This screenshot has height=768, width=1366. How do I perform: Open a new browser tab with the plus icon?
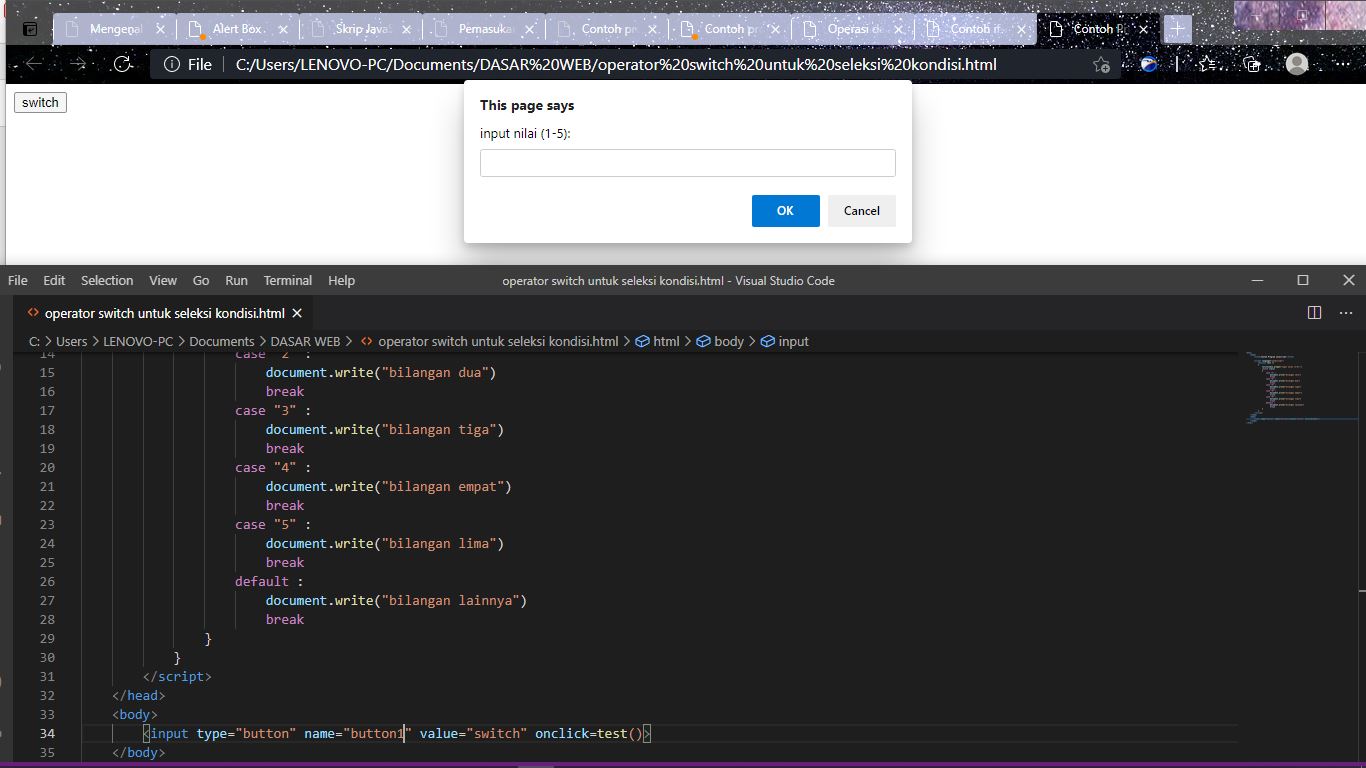click(x=1176, y=29)
